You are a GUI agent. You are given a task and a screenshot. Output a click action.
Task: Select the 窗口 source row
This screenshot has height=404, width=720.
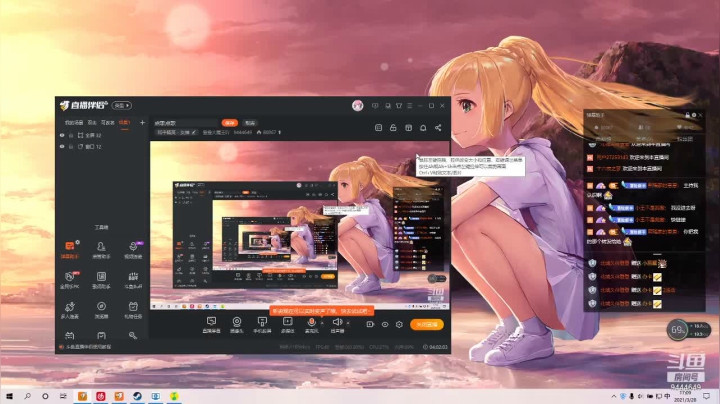[x=103, y=147]
